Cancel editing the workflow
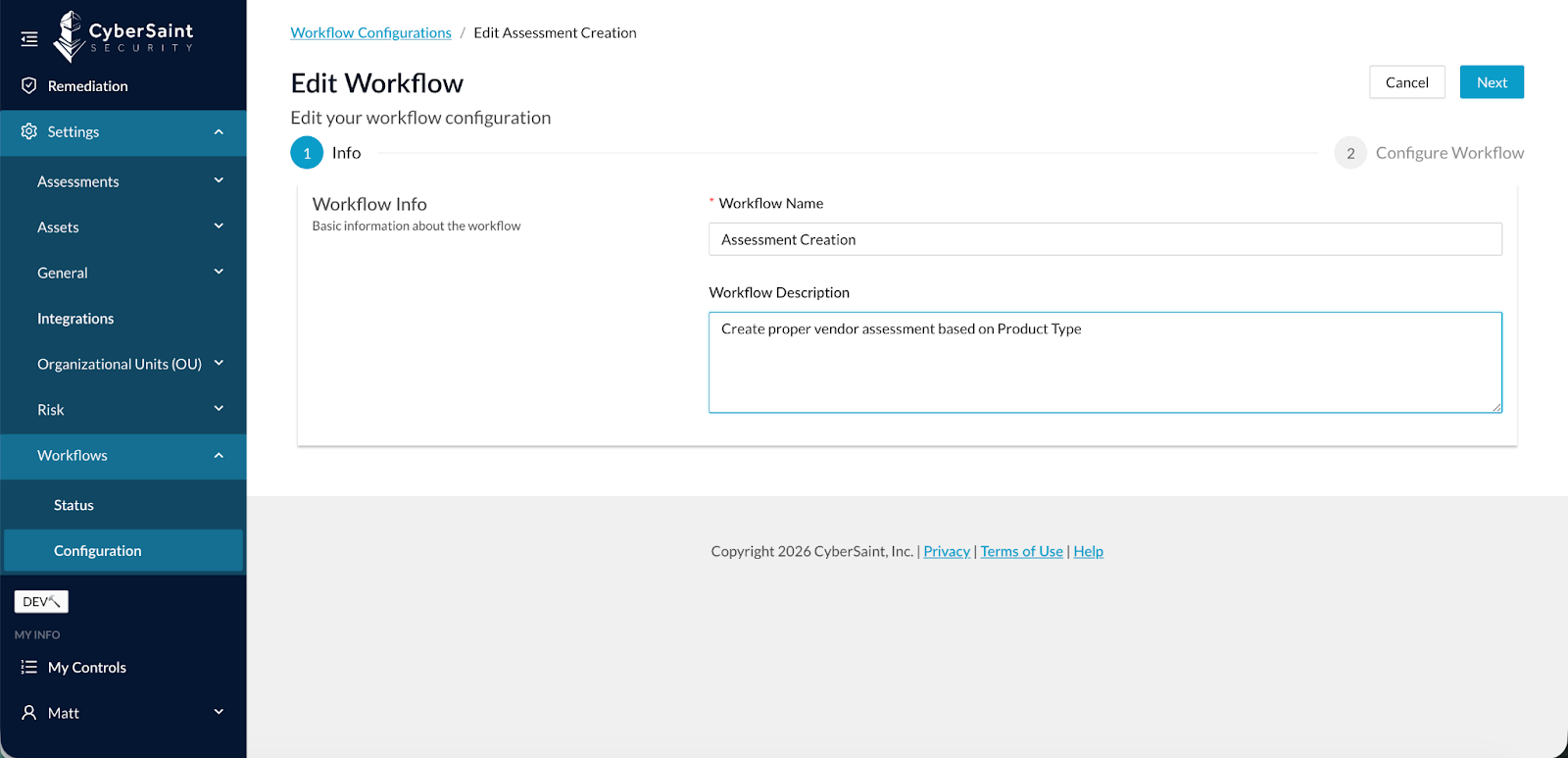The height and width of the screenshot is (758, 1568). (x=1406, y=82)
